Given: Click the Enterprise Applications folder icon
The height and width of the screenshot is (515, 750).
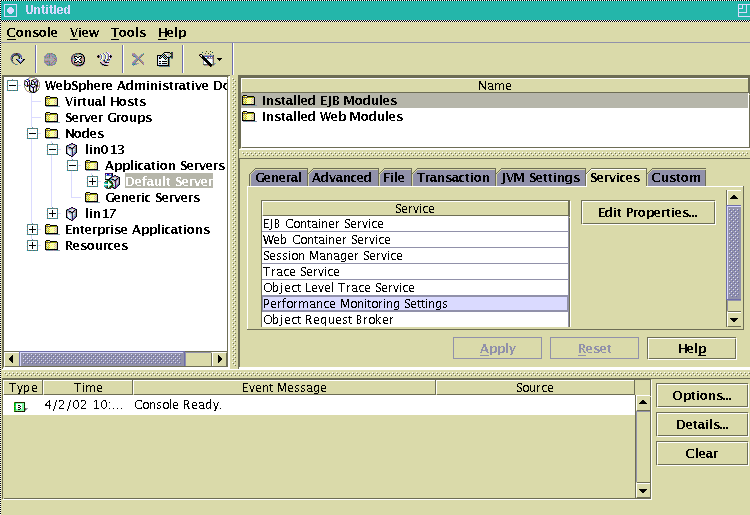Looking at the screenshot, I should pos(52,230).
